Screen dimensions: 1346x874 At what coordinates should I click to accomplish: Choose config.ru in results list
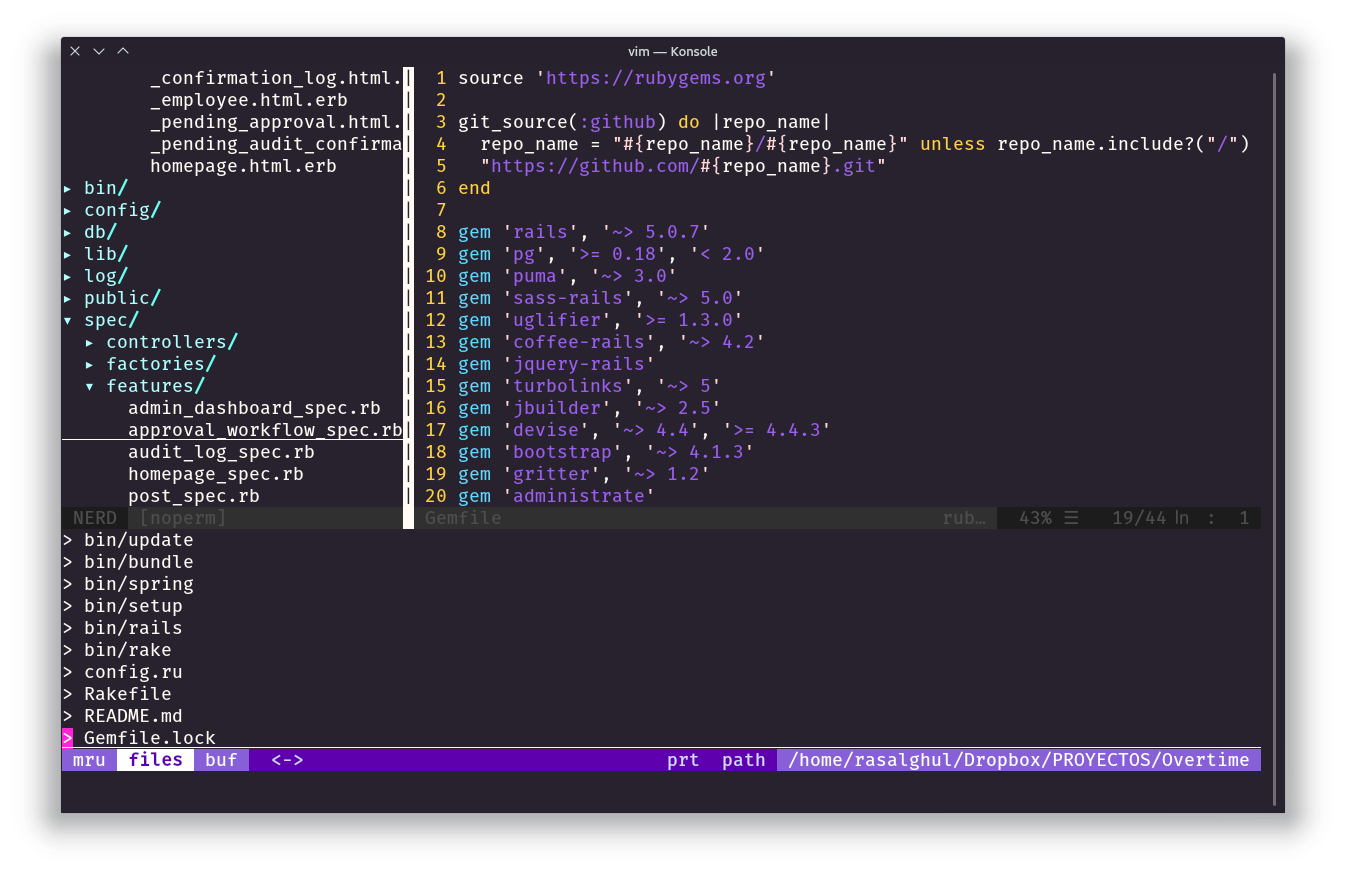pyautogui.click(x=133, y=672)
